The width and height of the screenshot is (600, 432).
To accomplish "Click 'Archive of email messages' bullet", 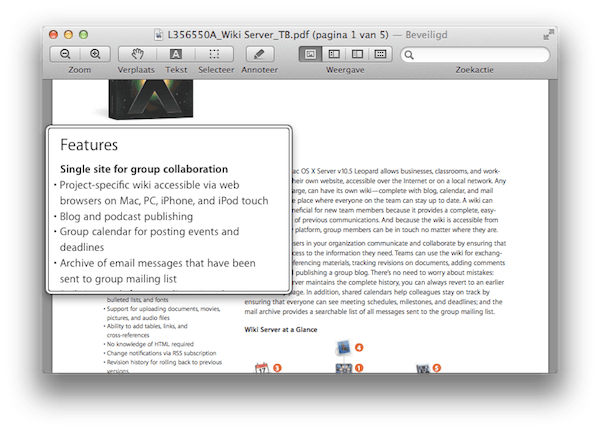I will (x=157, y=271).
